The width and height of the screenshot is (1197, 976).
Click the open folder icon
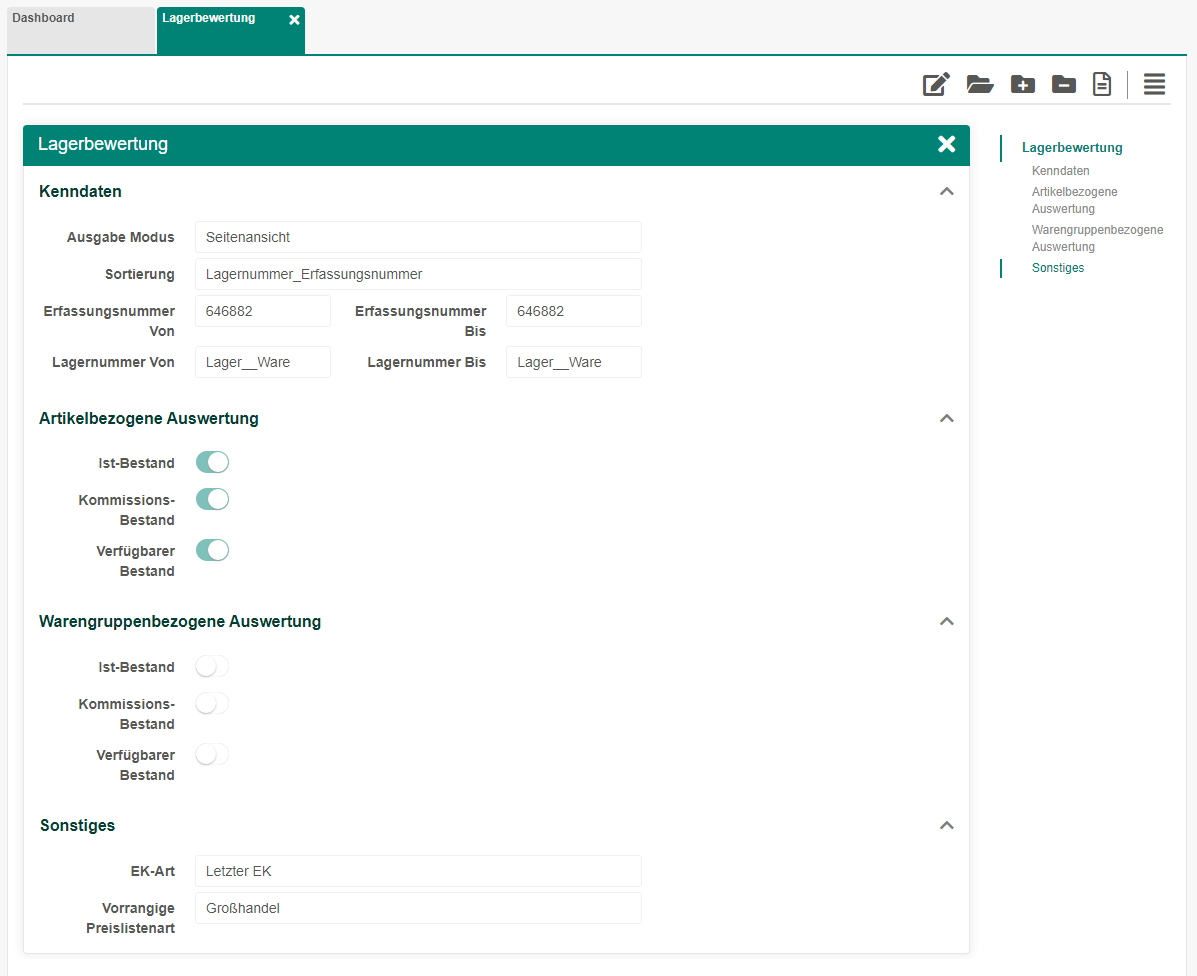pos(980,85)
